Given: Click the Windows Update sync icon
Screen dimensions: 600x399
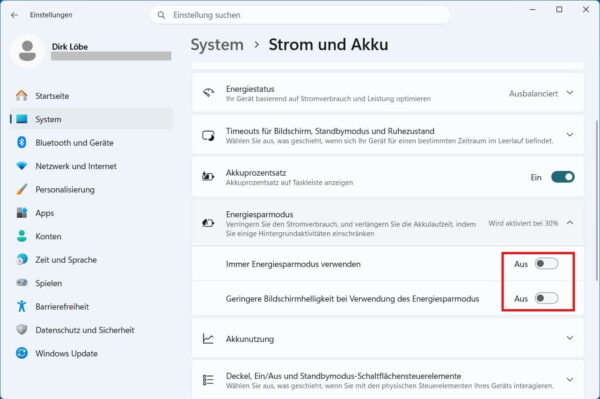Looking at the screenshot, I should [x=22, y=353].
